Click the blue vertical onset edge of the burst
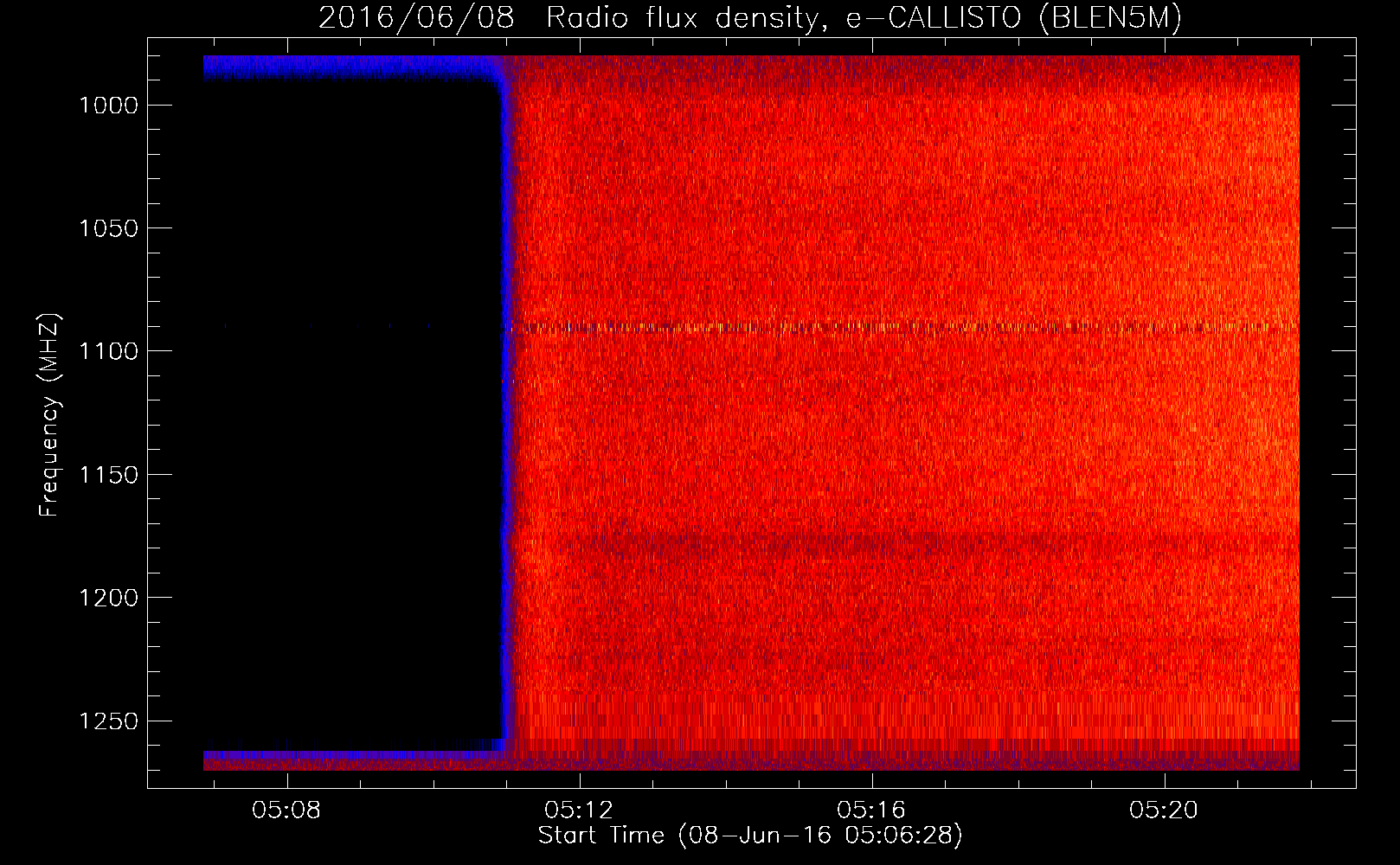 click(x=505, y=415)
